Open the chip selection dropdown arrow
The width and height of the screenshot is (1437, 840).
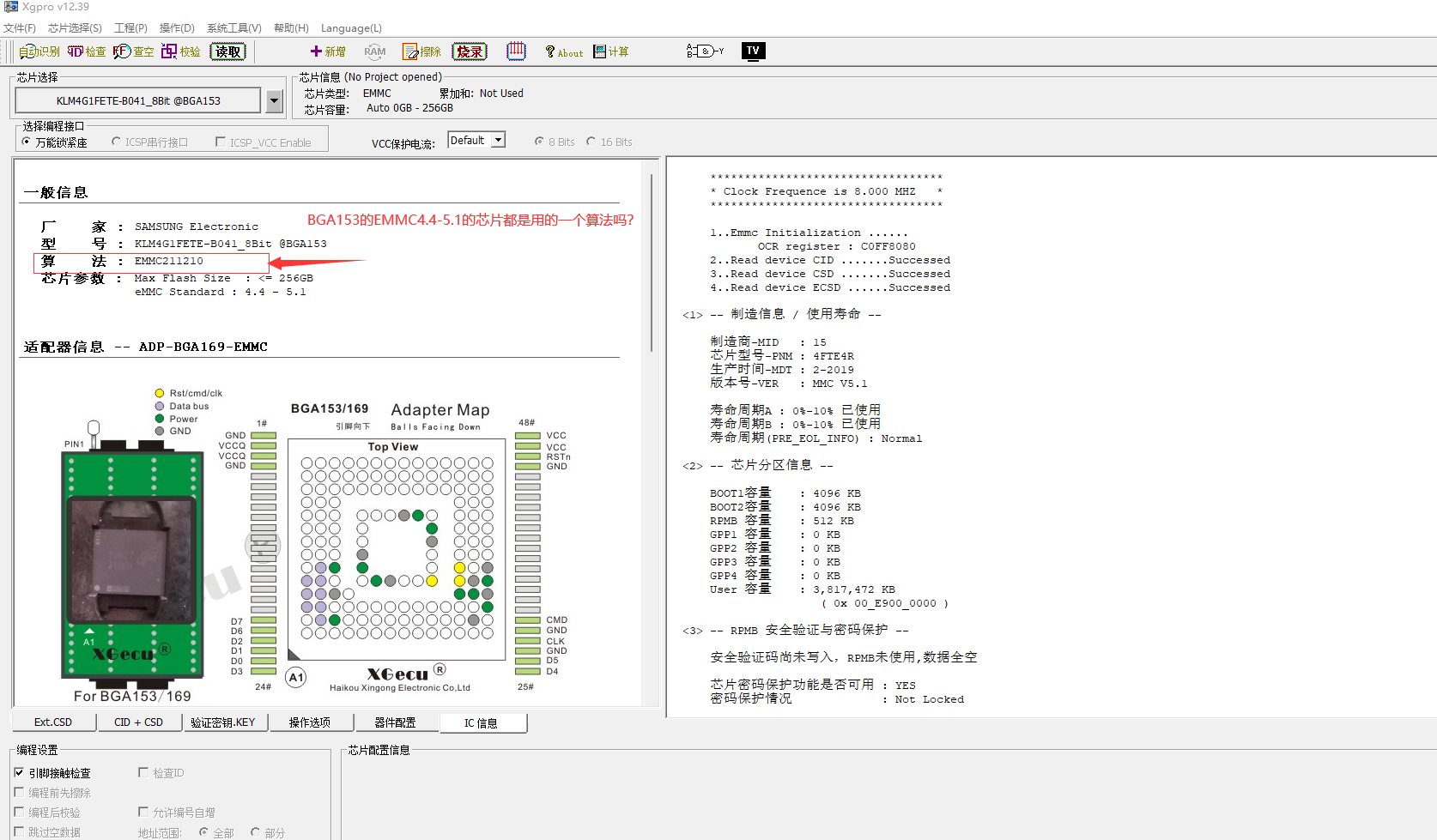tap(274, 101)
